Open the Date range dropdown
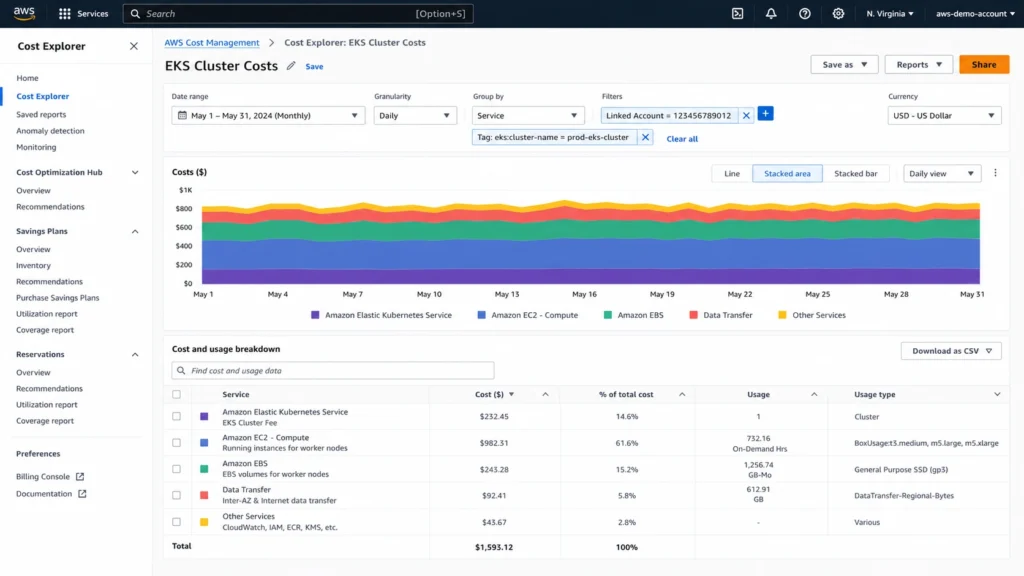Screen dimensions: 1024x576 pos(268,116)
